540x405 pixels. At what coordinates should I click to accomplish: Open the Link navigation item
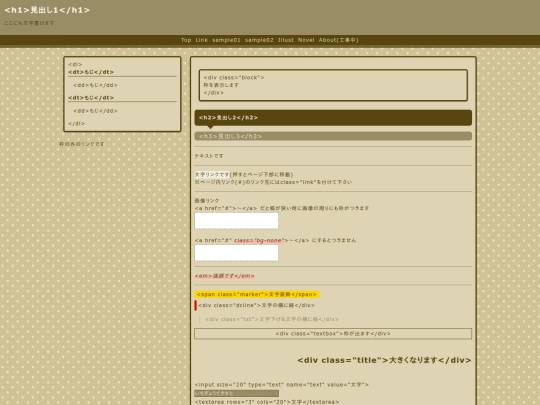[201, 40]
